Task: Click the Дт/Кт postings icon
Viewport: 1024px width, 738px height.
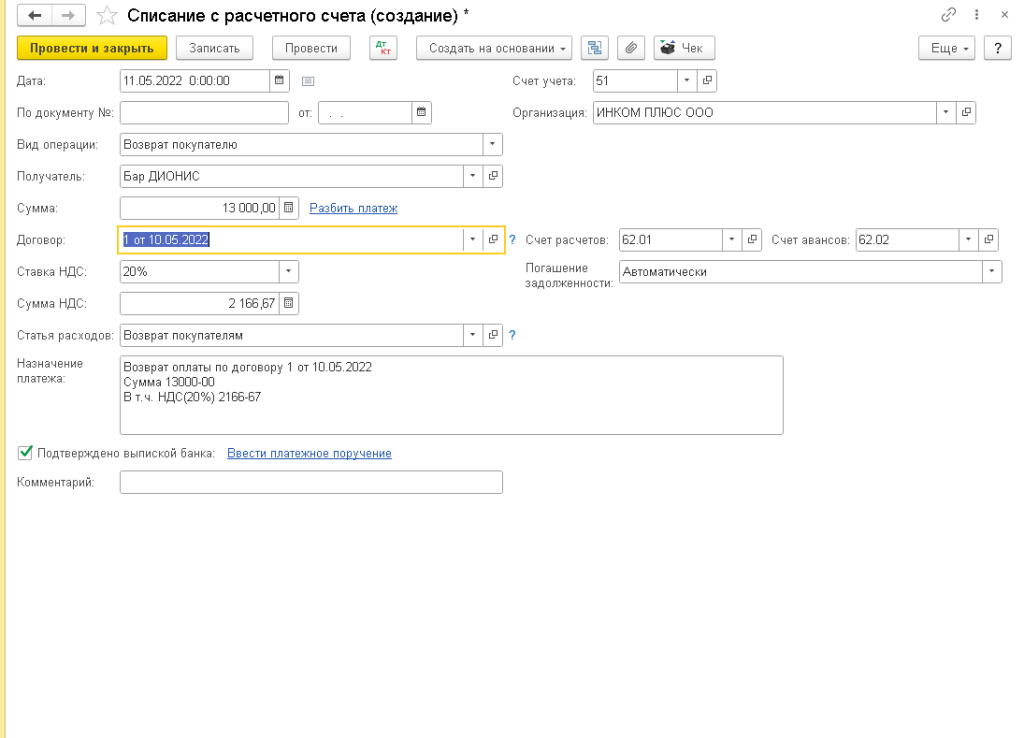Action: point(383,48)
